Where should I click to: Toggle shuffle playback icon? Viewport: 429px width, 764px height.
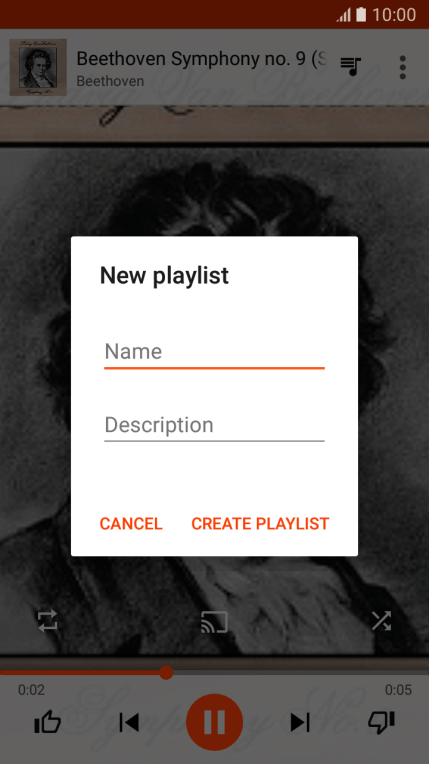[381, 621]
